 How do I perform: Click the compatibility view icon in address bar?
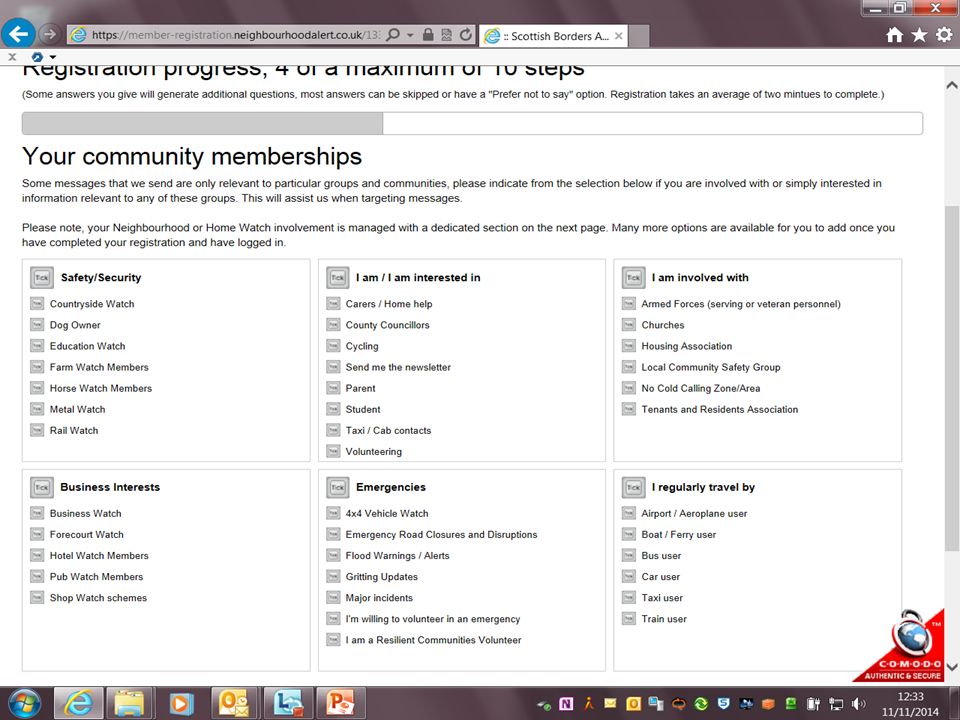click(x=447, y=35)
